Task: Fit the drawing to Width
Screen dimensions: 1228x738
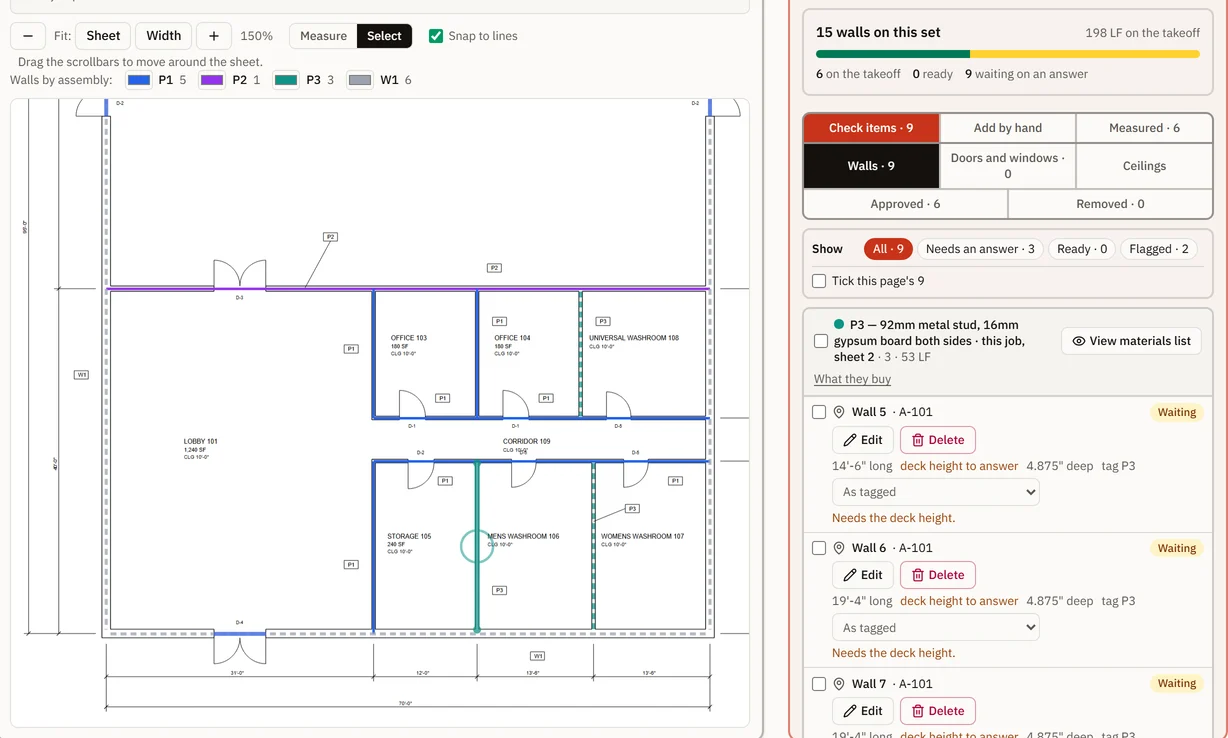Action: pos(164,36)
